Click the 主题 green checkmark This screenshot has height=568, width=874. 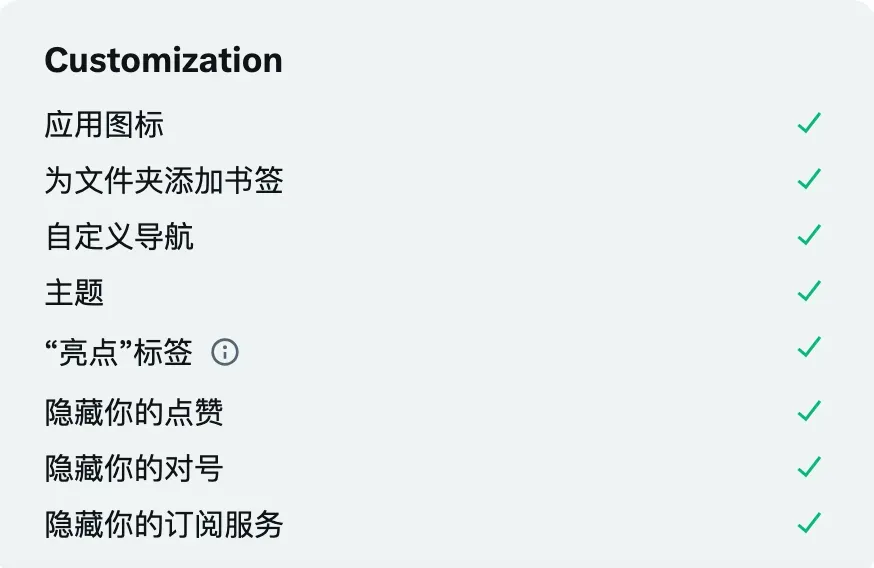click(x=809, y=292)
